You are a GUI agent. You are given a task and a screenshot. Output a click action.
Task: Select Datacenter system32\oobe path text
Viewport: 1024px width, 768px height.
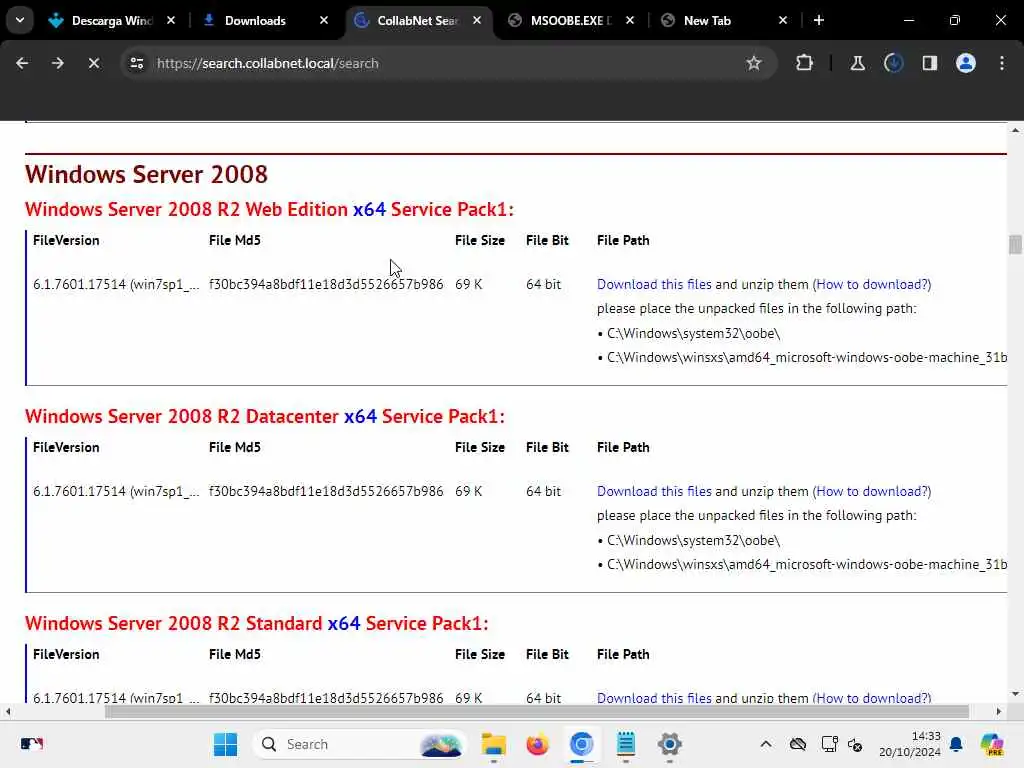(x=694, y=540)
